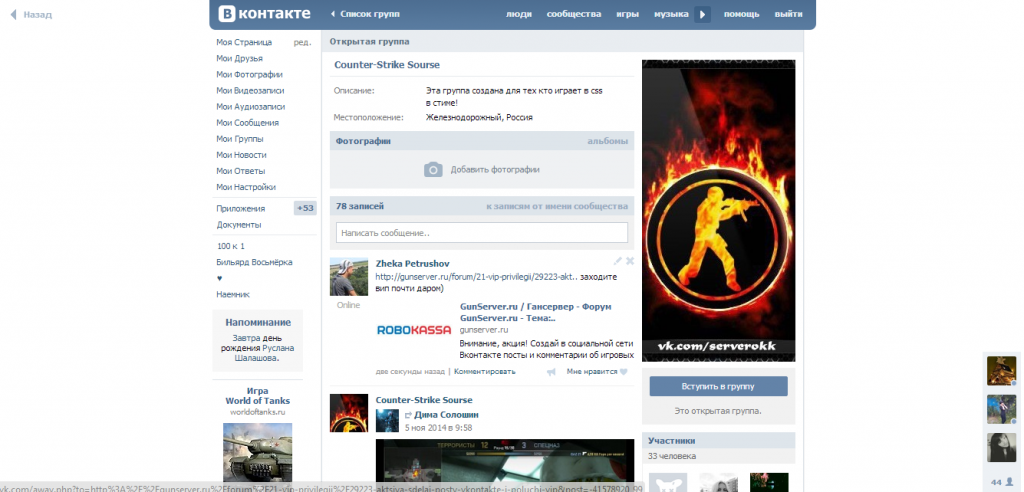Click the выйти logout link

788,14
